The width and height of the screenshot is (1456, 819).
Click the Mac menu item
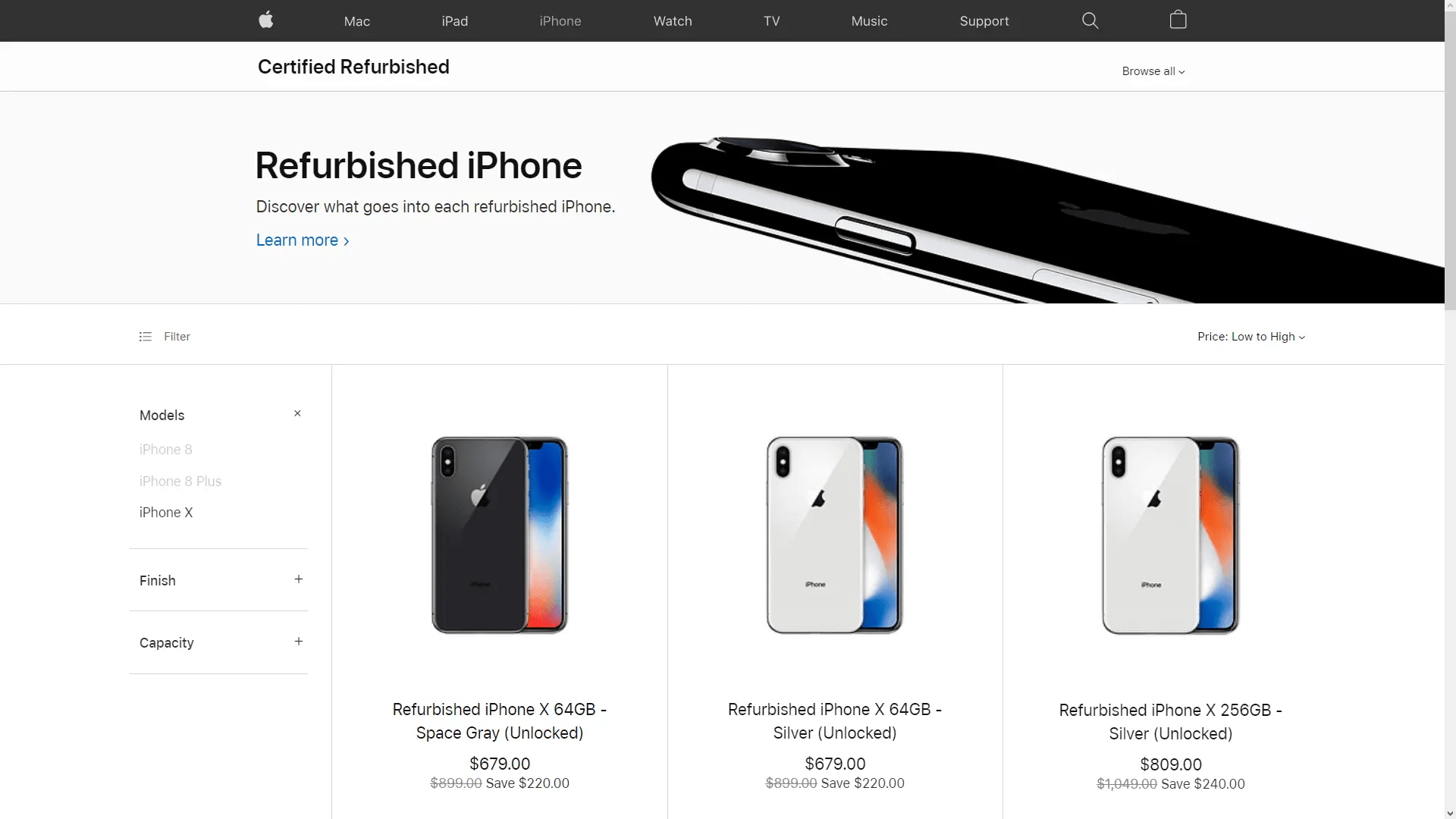[357, 20]
